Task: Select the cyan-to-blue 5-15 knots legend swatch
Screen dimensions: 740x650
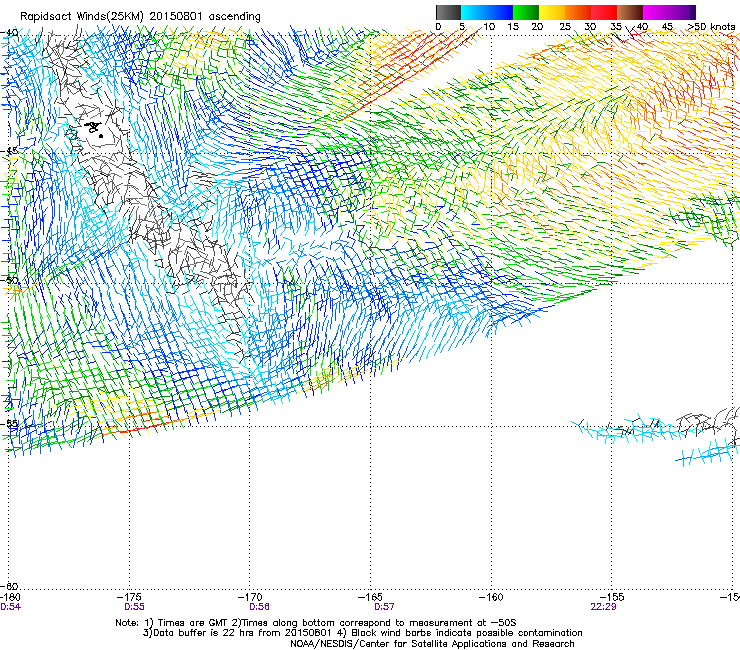Action: [x=487, y=12]
